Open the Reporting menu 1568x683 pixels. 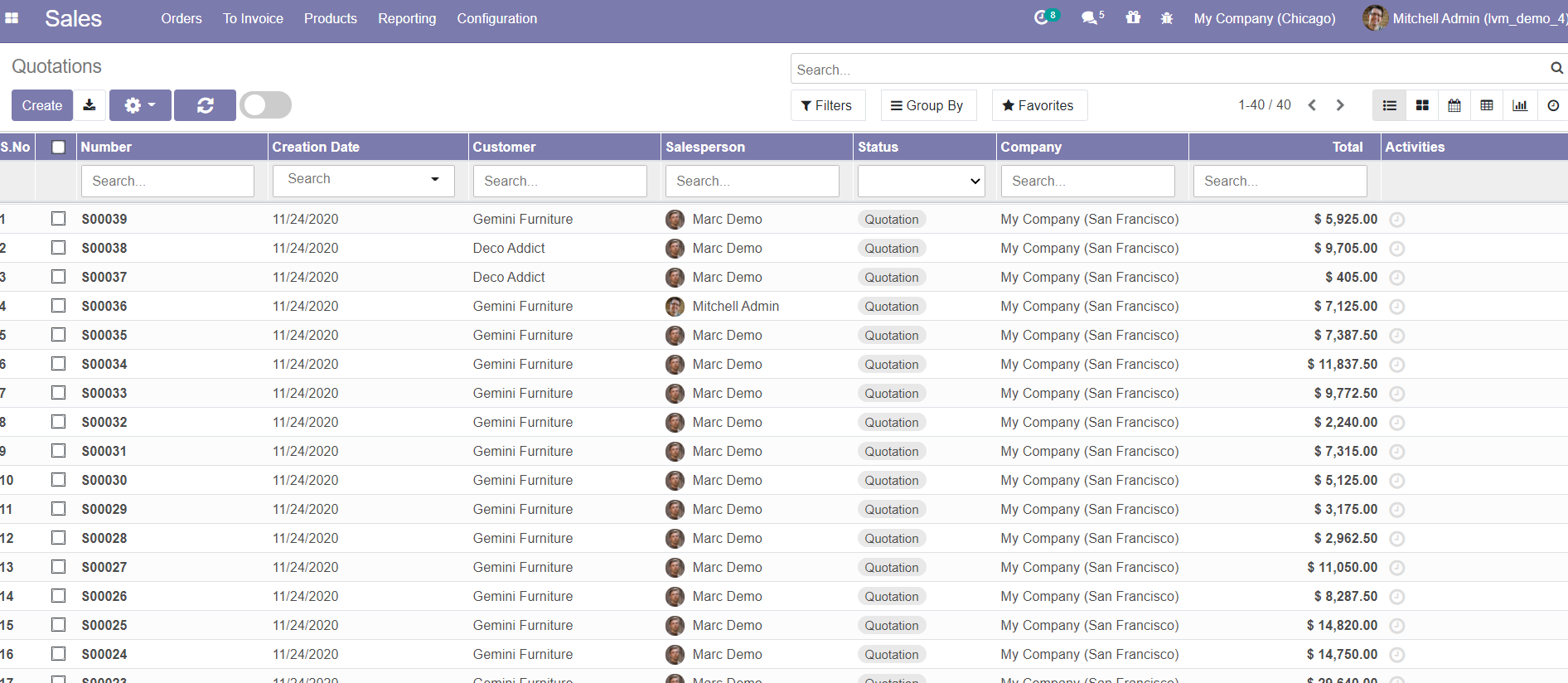pos(406,18)
